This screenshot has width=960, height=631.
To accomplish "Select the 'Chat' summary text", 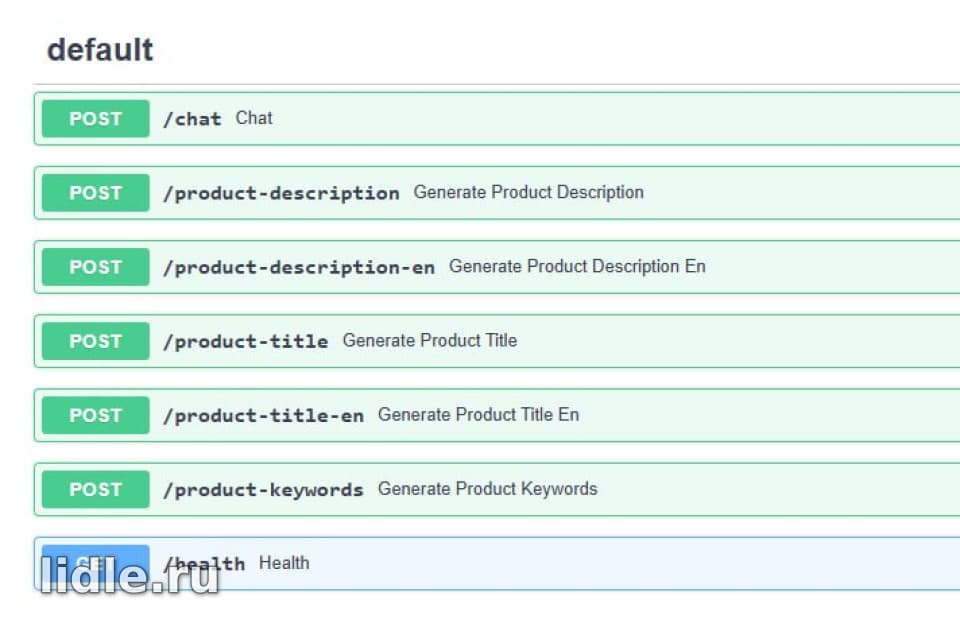I will click(x=254, y=118).
